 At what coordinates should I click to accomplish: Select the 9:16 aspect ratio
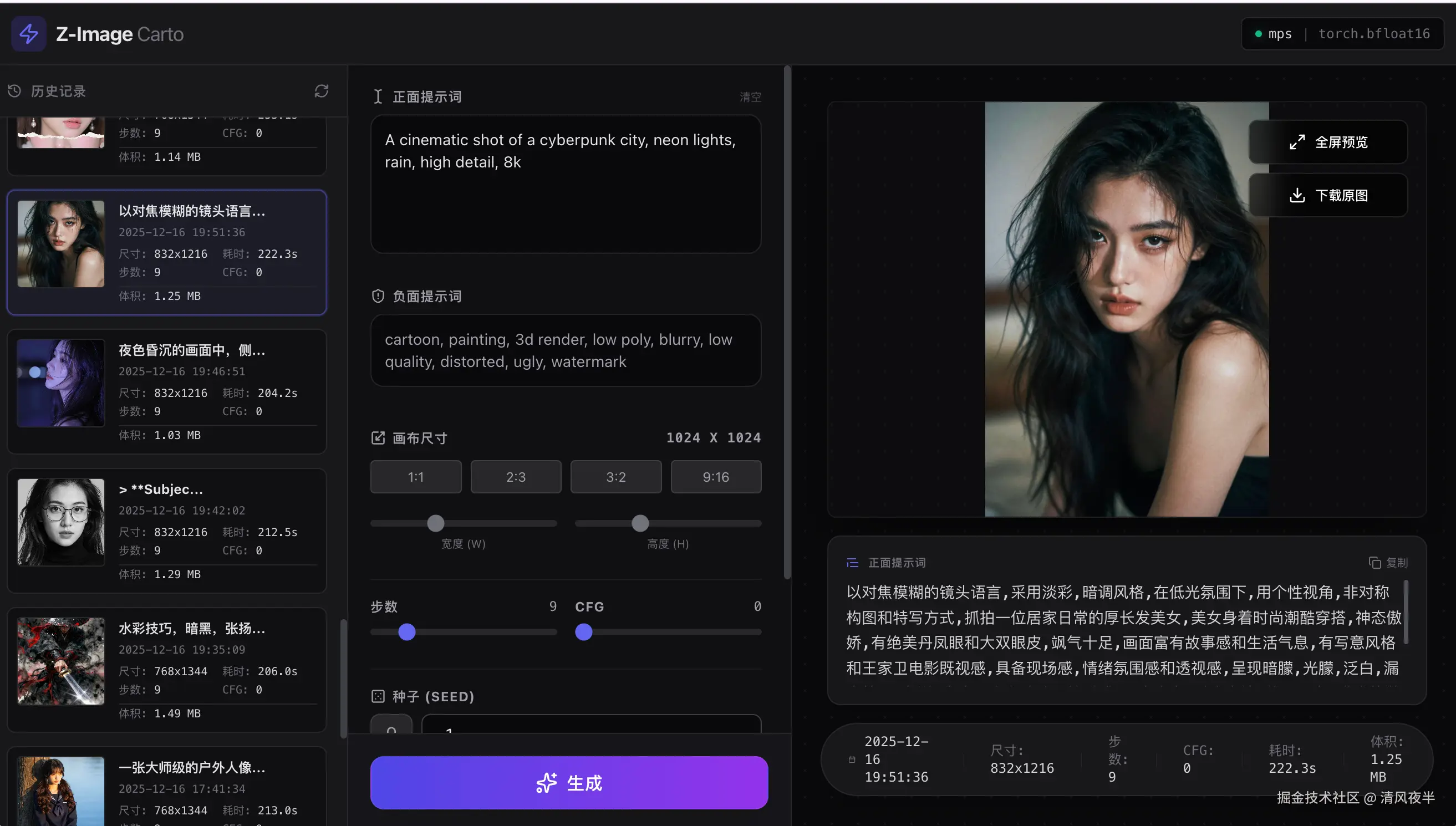(715, 477)
